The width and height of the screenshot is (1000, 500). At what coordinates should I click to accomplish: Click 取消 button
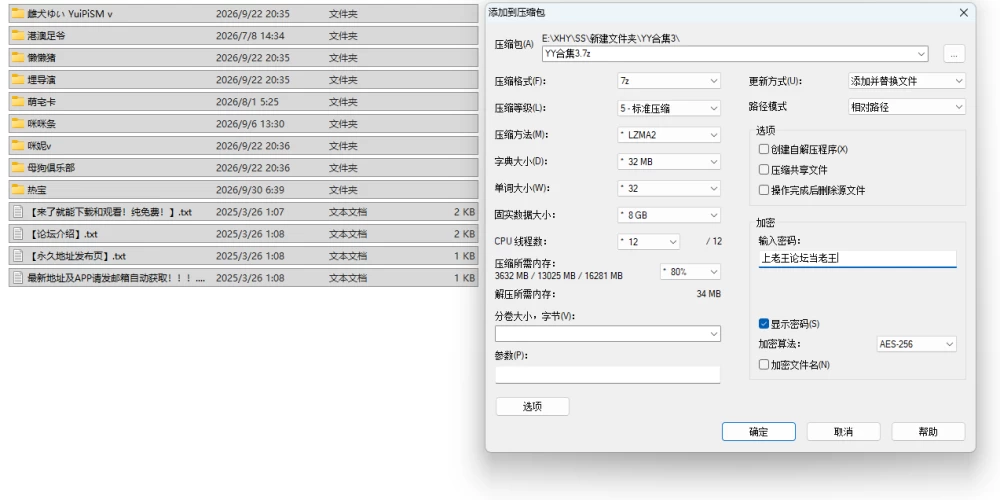click(x=843, y=432)
